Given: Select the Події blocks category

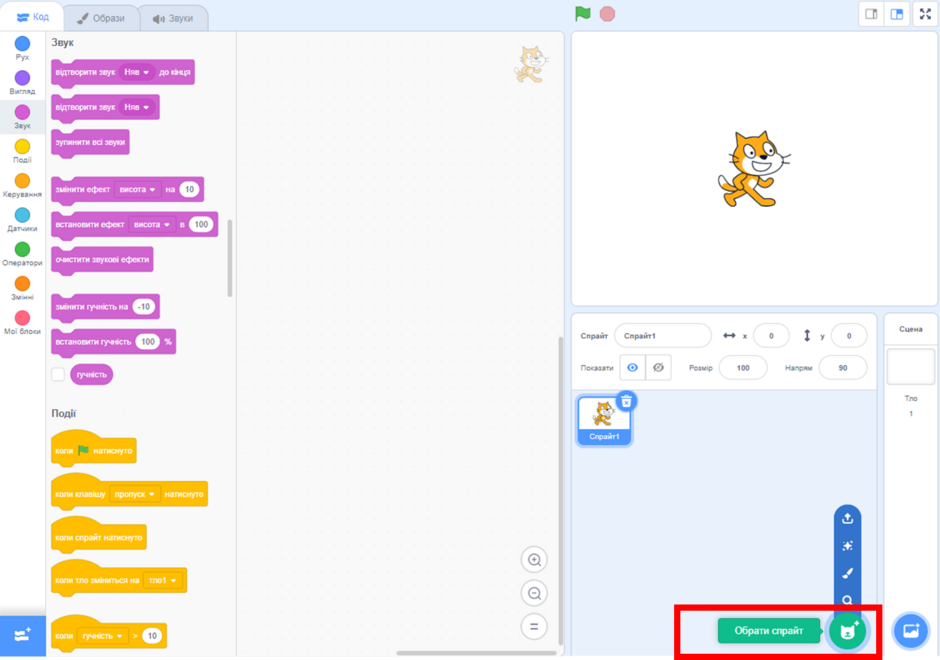Looking at the screenshot, I should [x=22, y=150].
